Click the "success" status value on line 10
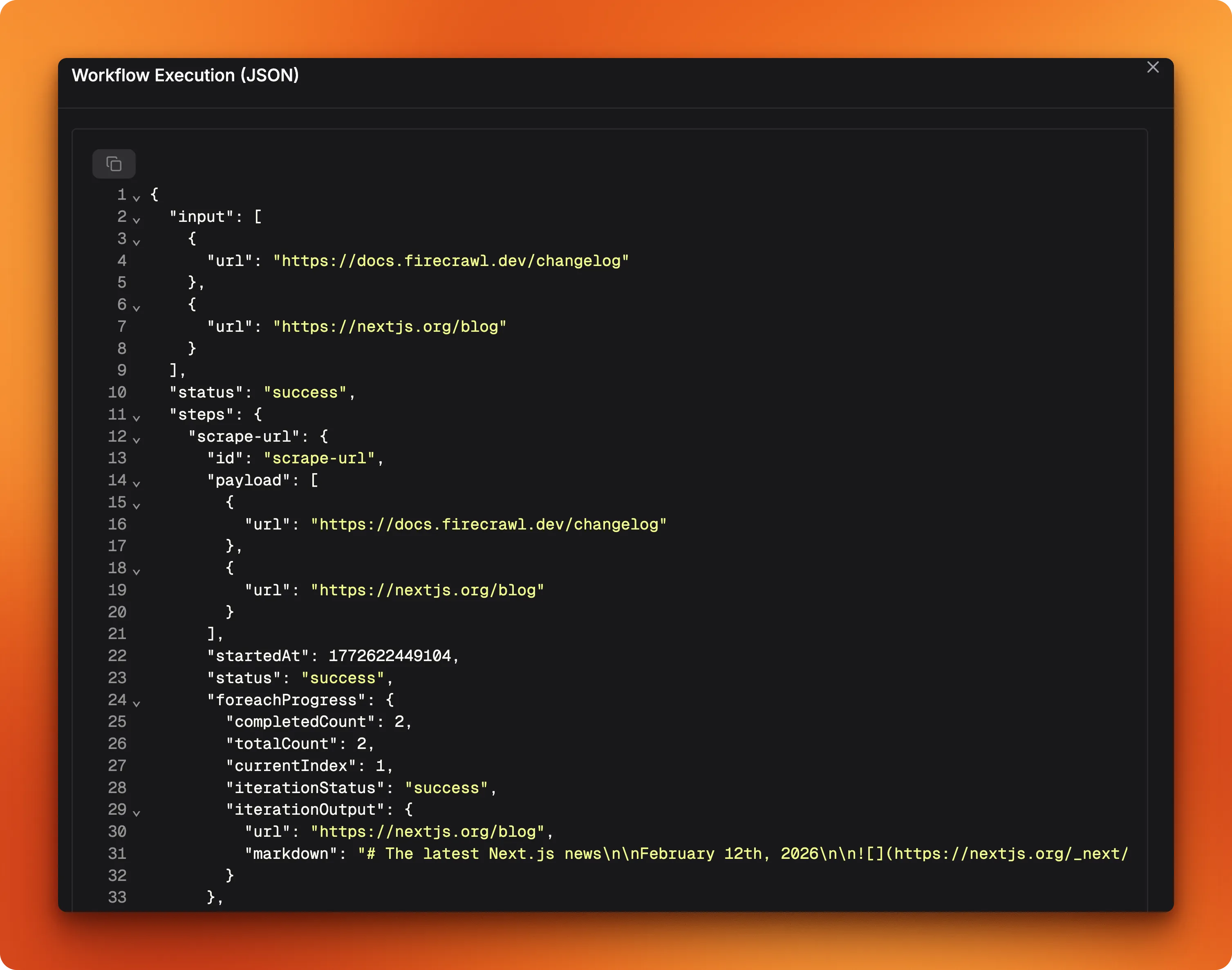This screenshot has width=1232, height=970. coord(306,392)
